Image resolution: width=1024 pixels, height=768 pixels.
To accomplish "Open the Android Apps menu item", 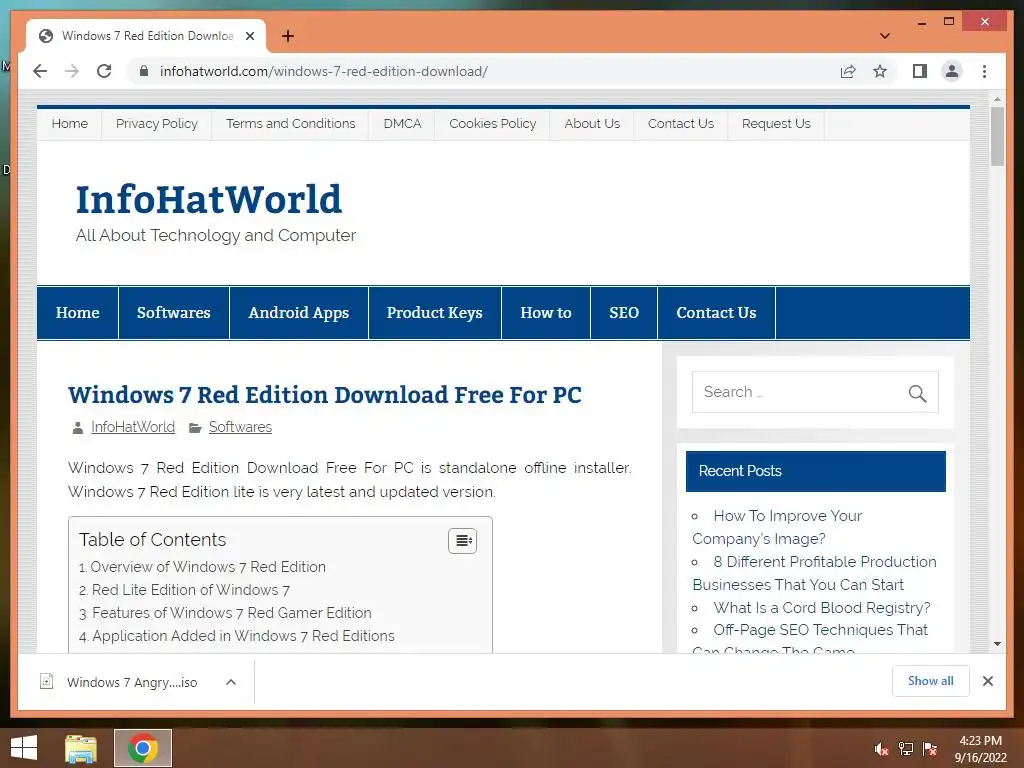I will point(298,313).
